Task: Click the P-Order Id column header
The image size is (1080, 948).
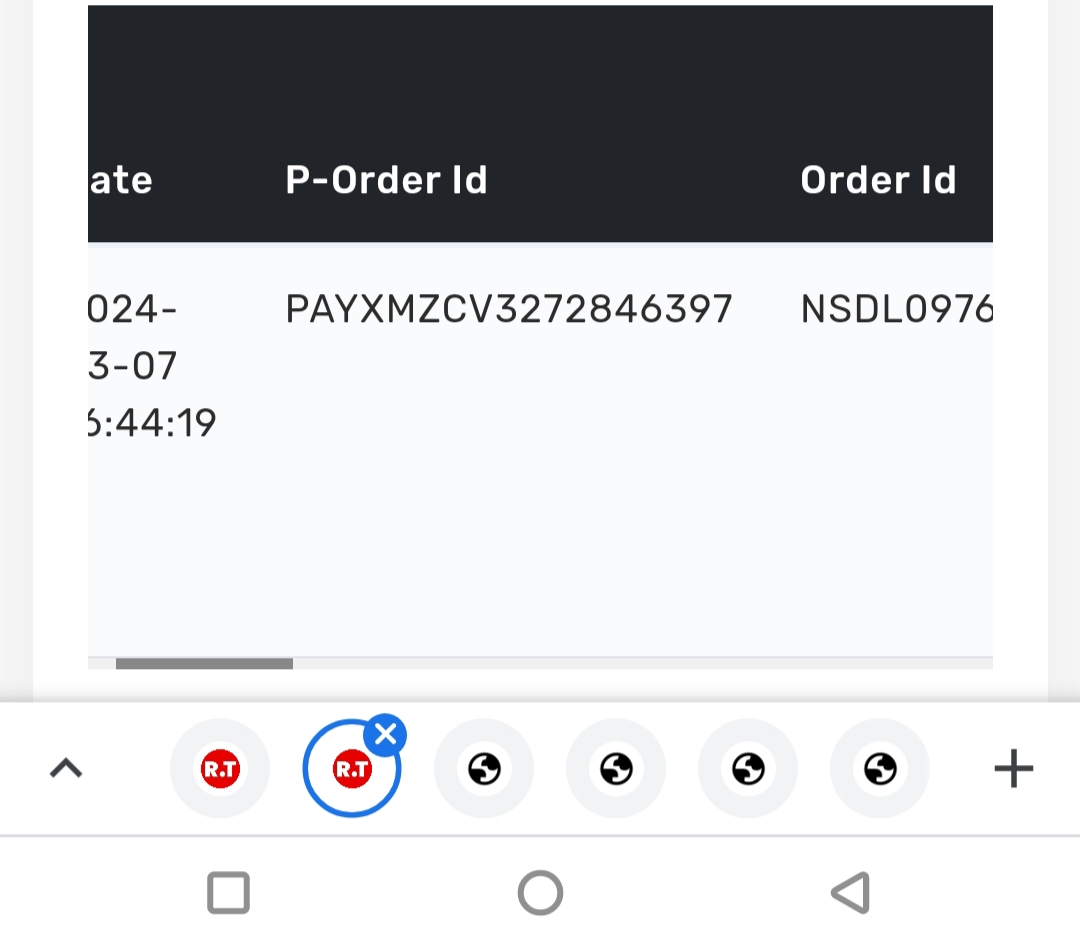Action: (x=386, y=180)
